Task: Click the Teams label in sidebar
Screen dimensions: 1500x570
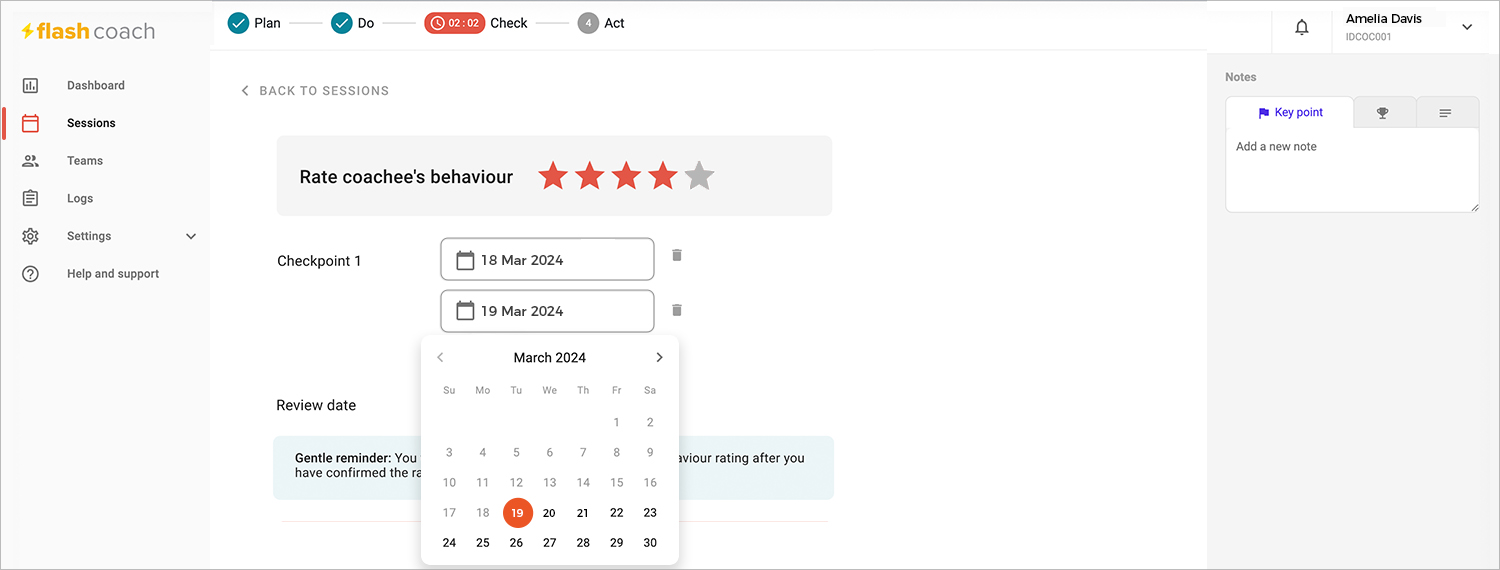Action: (x=85, y=161)
